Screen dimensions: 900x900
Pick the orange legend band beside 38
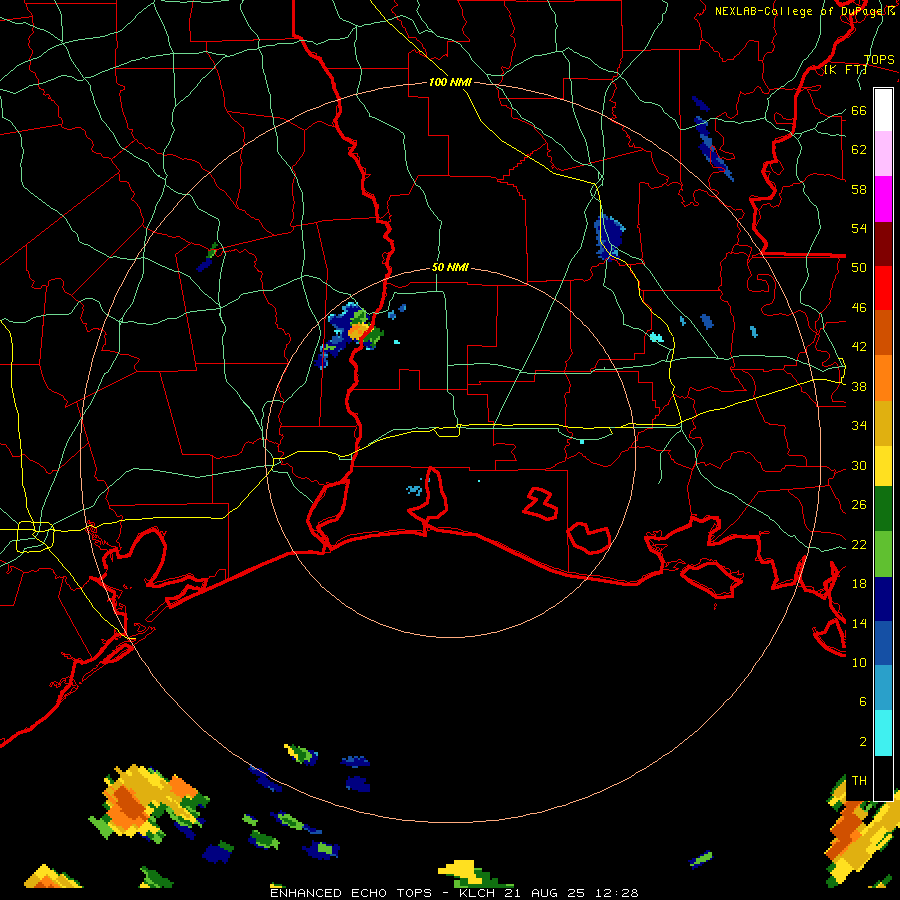pyautogui.click(x=883, y=378)
